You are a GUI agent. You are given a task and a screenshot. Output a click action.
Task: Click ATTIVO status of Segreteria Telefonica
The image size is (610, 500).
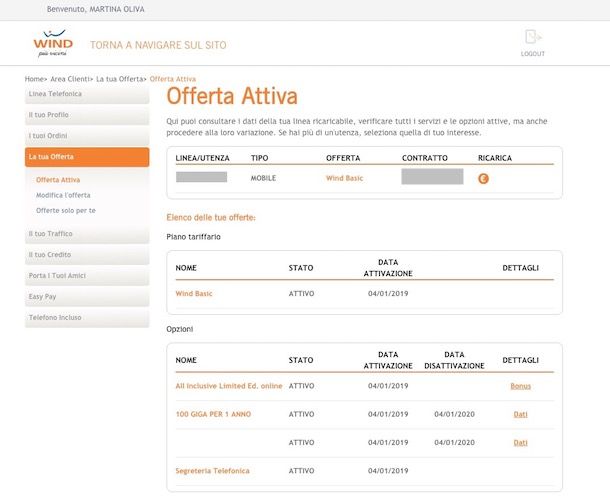click(301, 471)
